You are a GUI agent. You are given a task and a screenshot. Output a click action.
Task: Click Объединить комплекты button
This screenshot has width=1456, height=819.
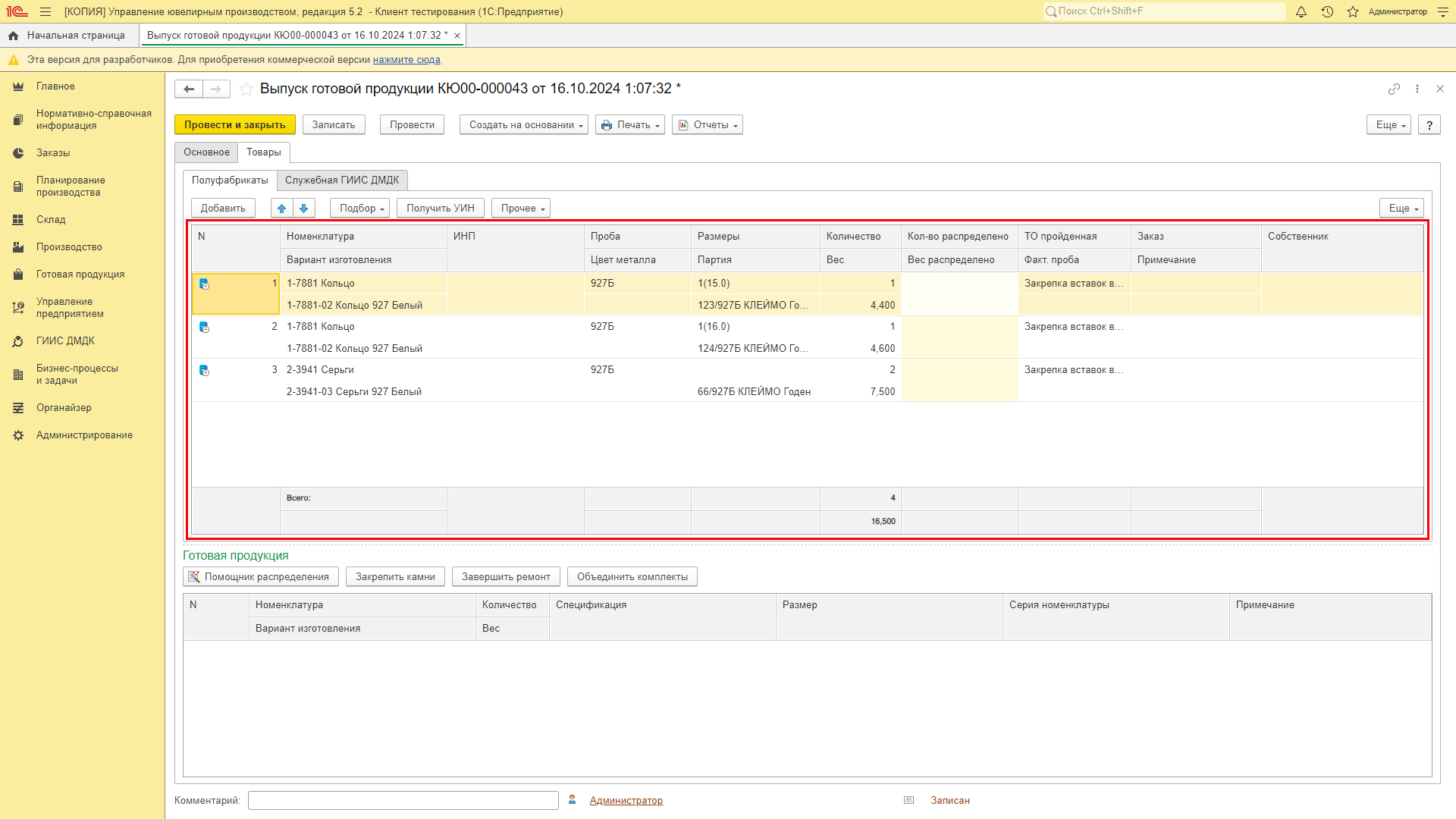coord(632,577)
